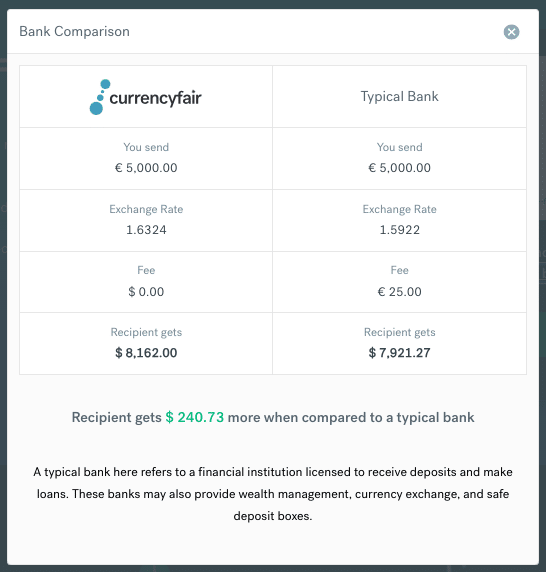Image resolution: width=546 pixels, height=572 pixels.
Task: Click the typical bank definition paragraph
Action: 273,494
